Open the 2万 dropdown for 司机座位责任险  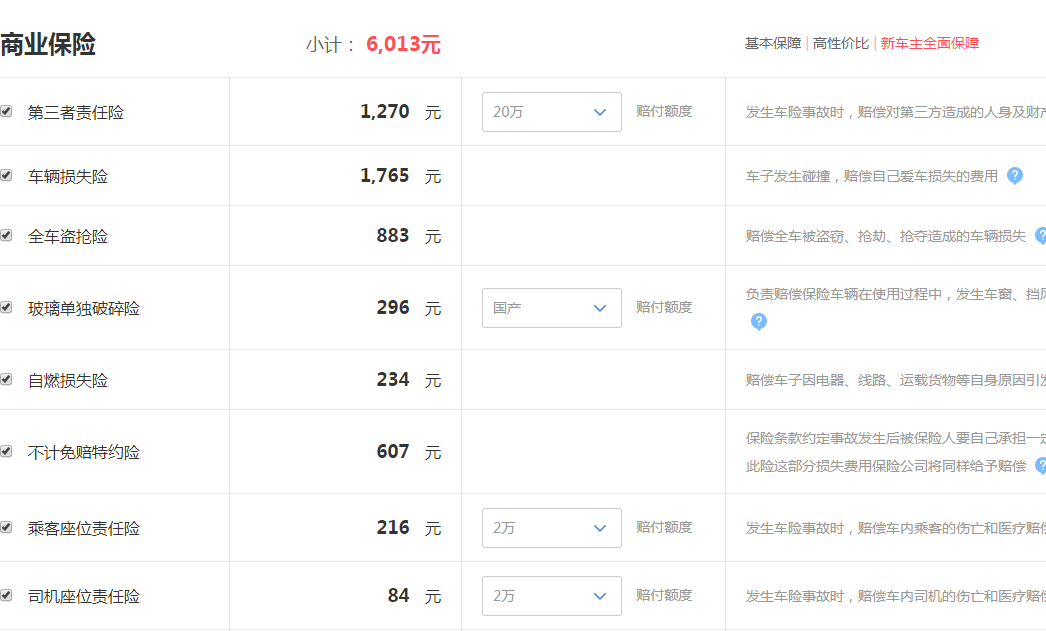(552, 596)
